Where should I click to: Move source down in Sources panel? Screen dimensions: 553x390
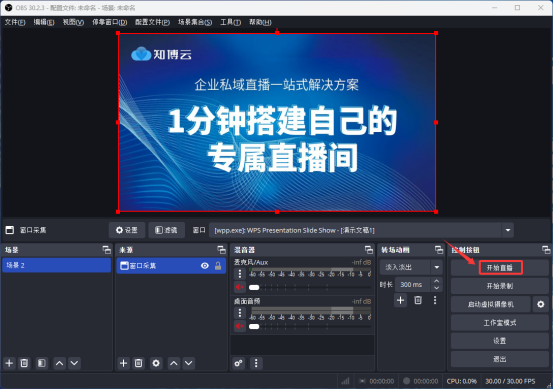(x=189, y=363)
